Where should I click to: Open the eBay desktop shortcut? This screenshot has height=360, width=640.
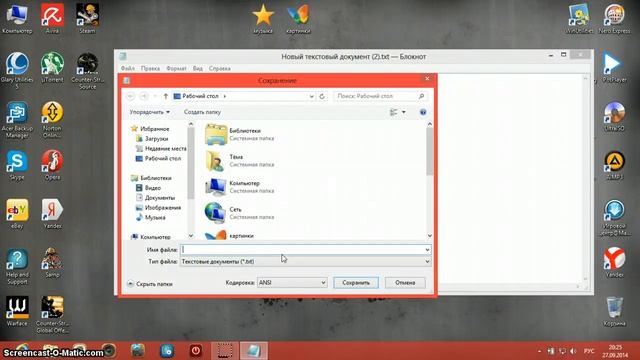(17, 213)
